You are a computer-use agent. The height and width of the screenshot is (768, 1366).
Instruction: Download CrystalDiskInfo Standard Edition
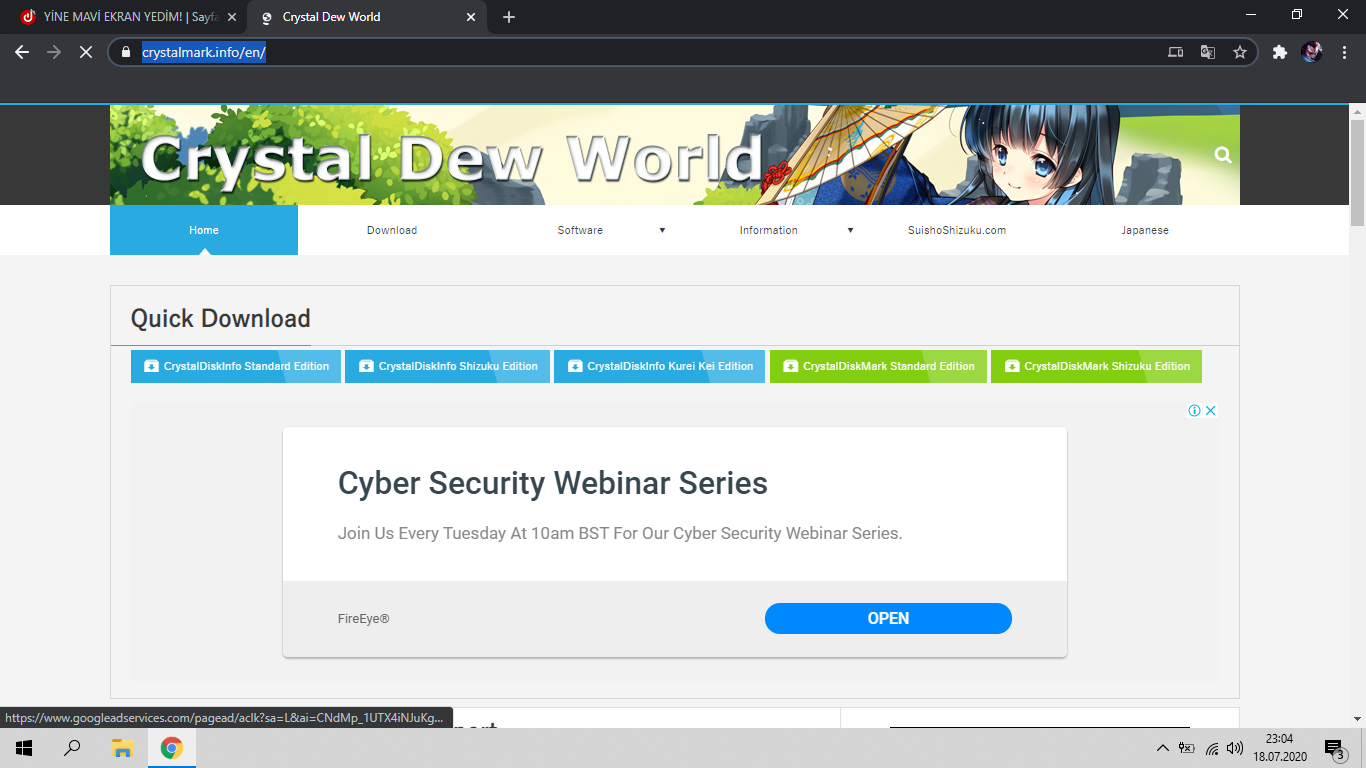coord(236,366)
